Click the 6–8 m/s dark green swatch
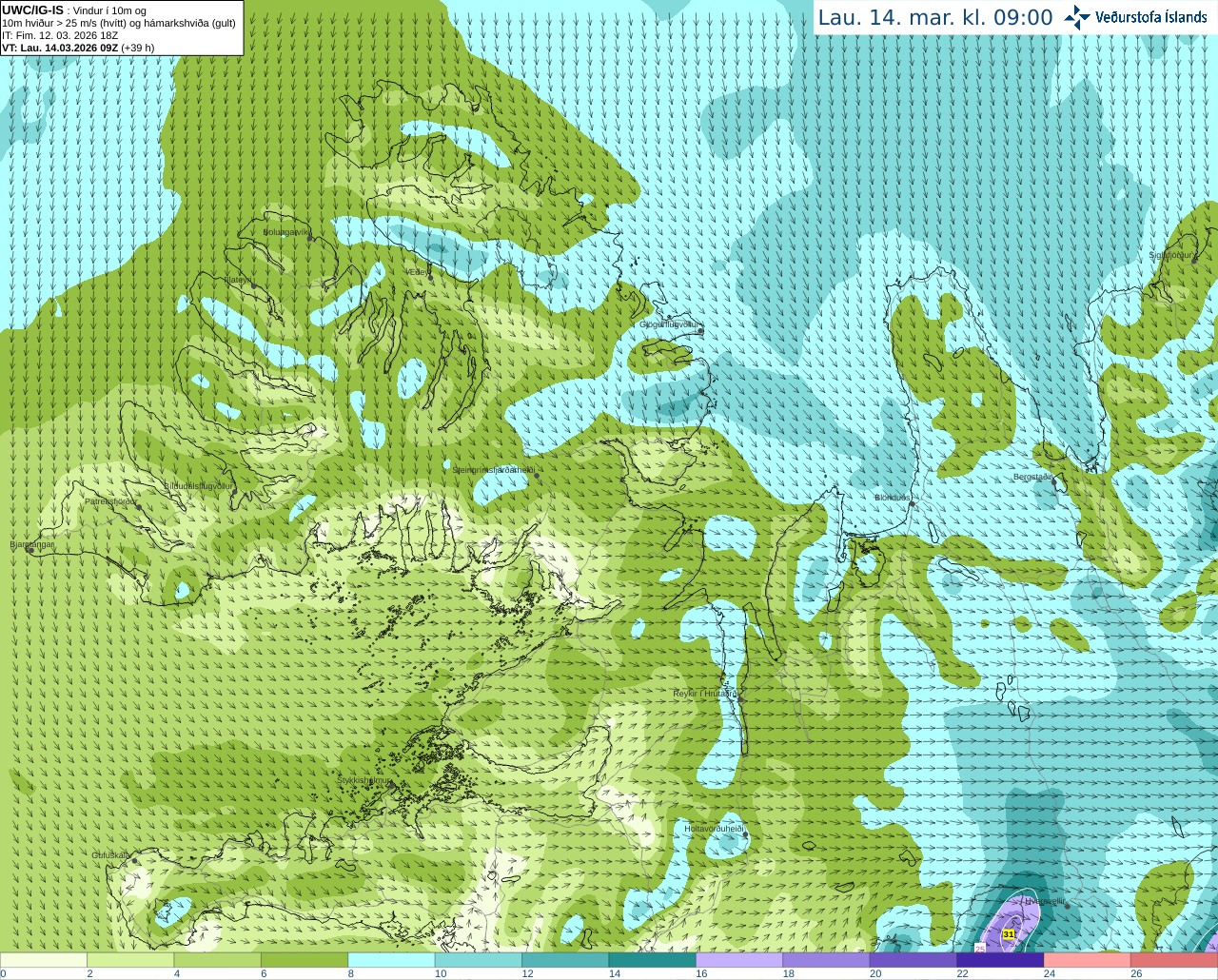The height and width of the screenshot is (980, 1218). 304,960
